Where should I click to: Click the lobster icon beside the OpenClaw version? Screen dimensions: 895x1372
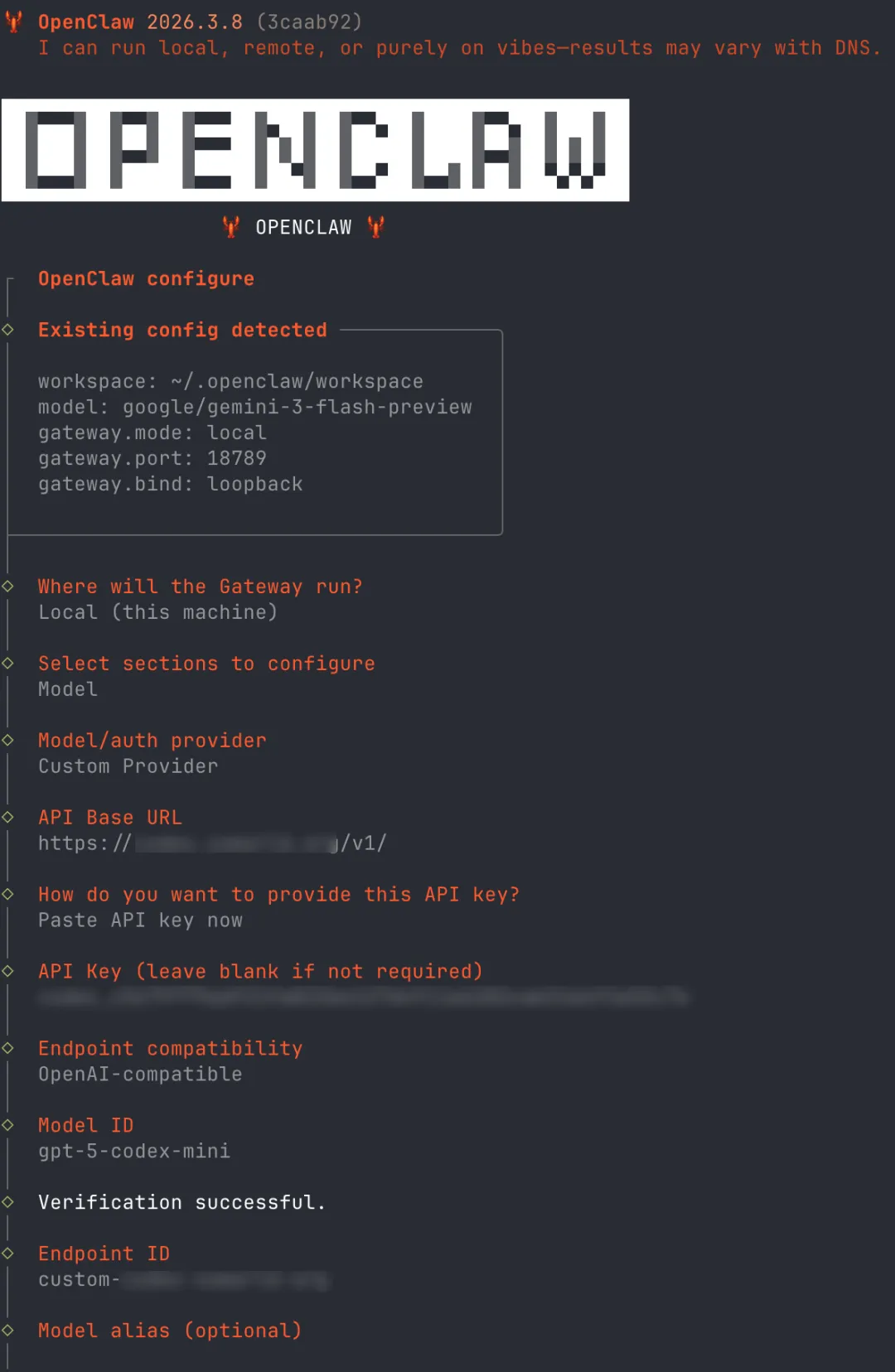click(x=14, y=22)
